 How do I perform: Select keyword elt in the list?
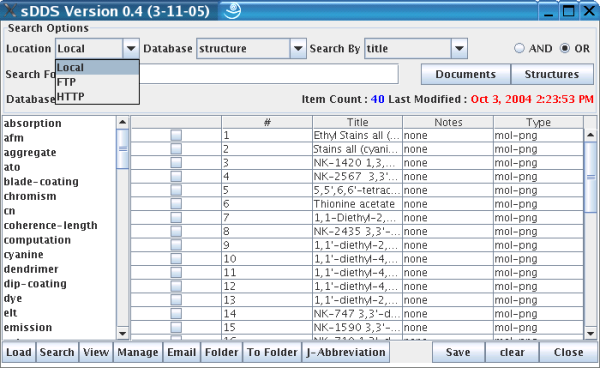coord(10,313)
